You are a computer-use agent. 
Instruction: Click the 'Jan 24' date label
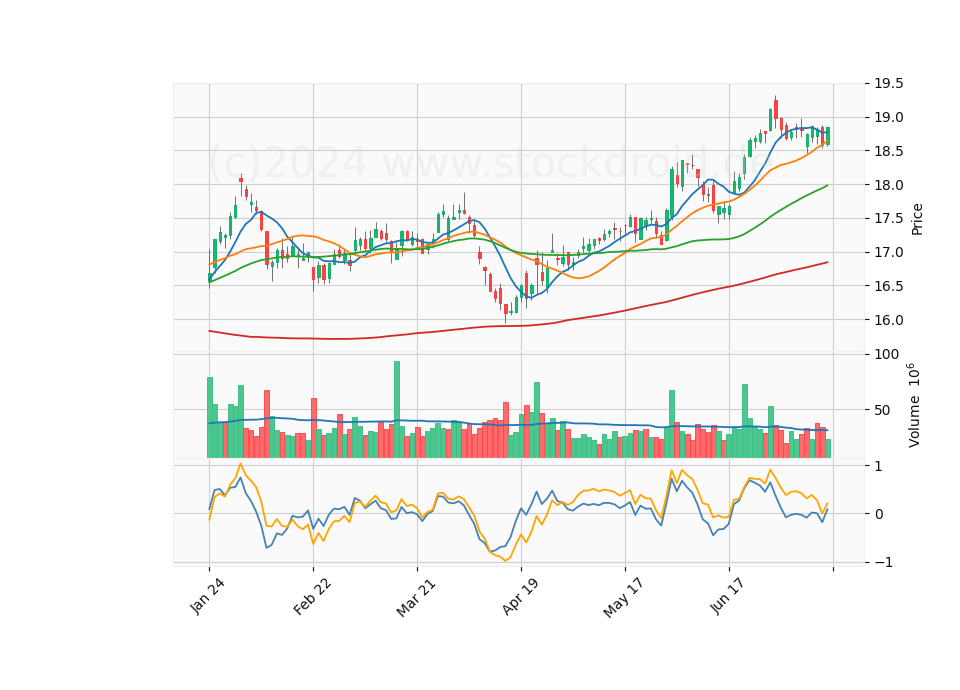(208, 596)
